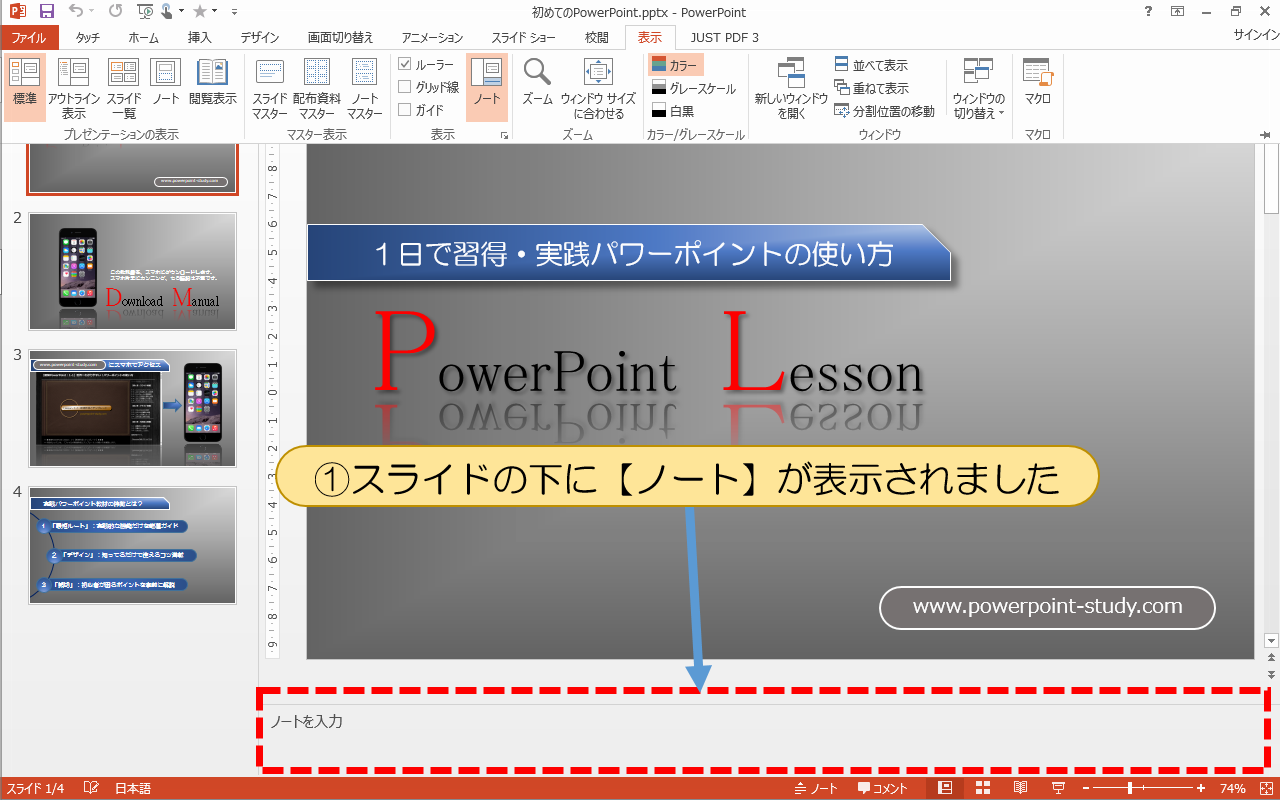Click Normal view icon in status bar
The image size is (1280, 800).
[x=945, y=788]
